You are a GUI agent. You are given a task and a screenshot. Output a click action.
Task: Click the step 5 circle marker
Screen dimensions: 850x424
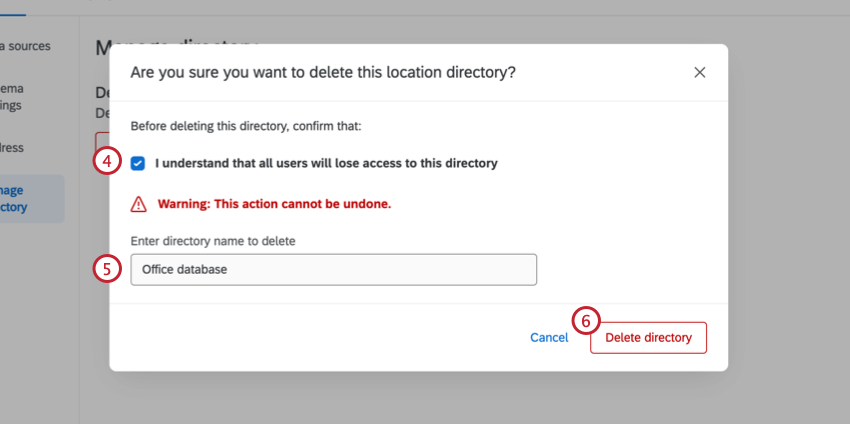(x=108, y=269)
